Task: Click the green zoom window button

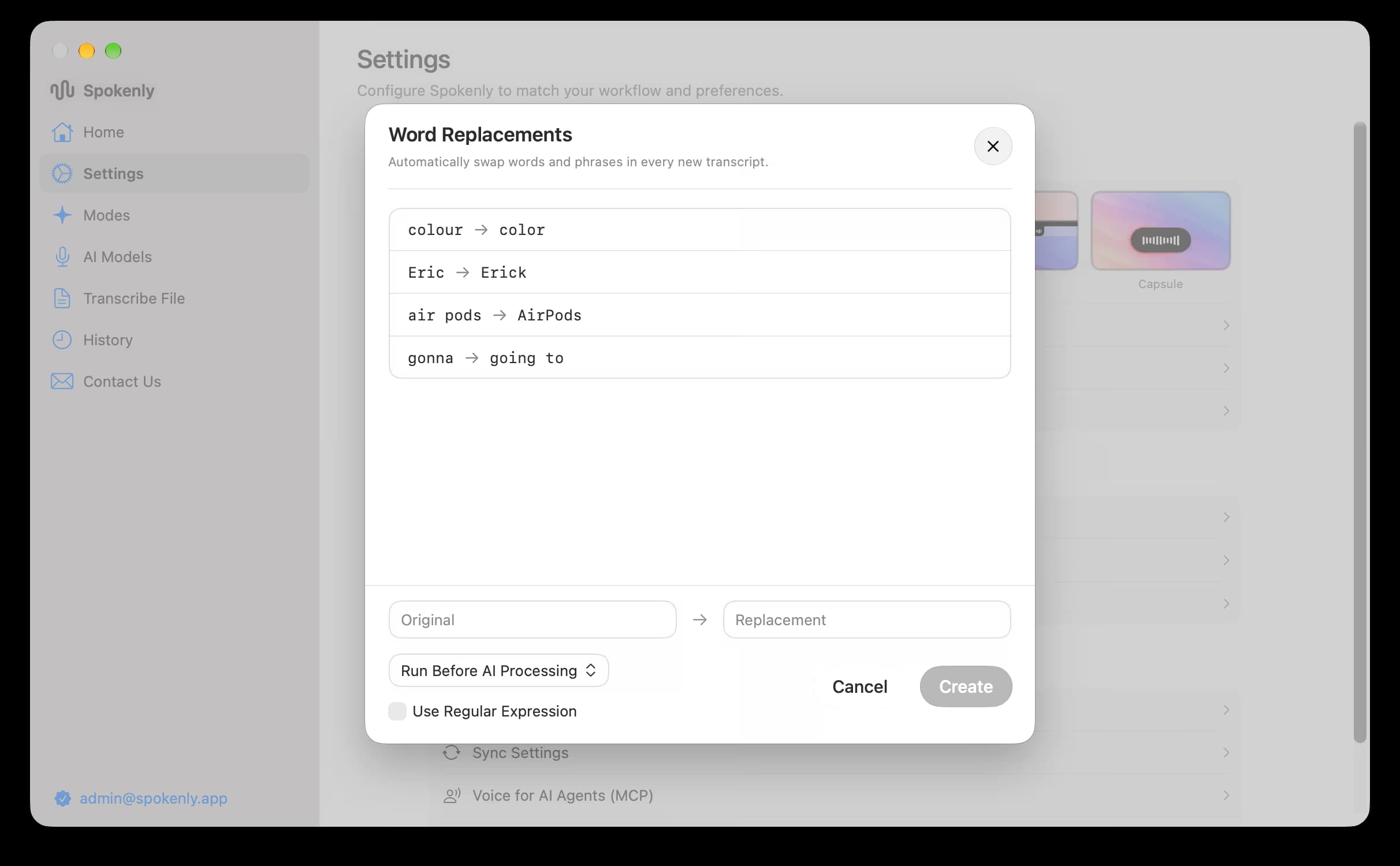Action: coord(113,51)
